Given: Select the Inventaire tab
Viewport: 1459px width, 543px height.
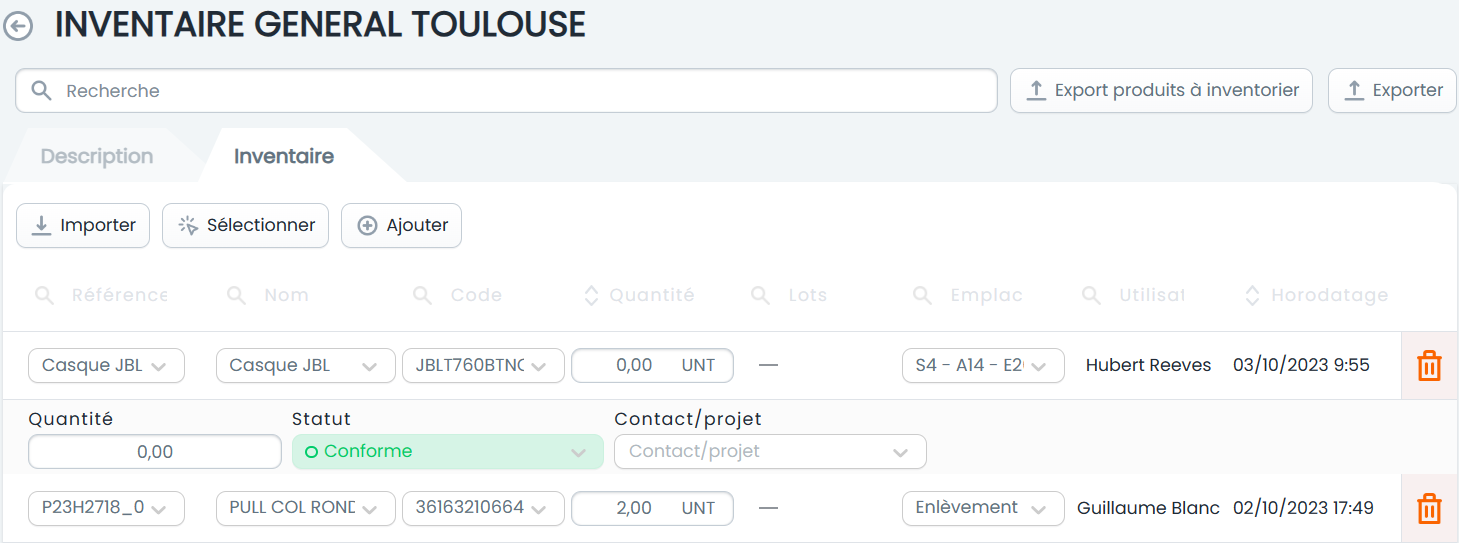Looking at the screenshot, I should 284,157.
